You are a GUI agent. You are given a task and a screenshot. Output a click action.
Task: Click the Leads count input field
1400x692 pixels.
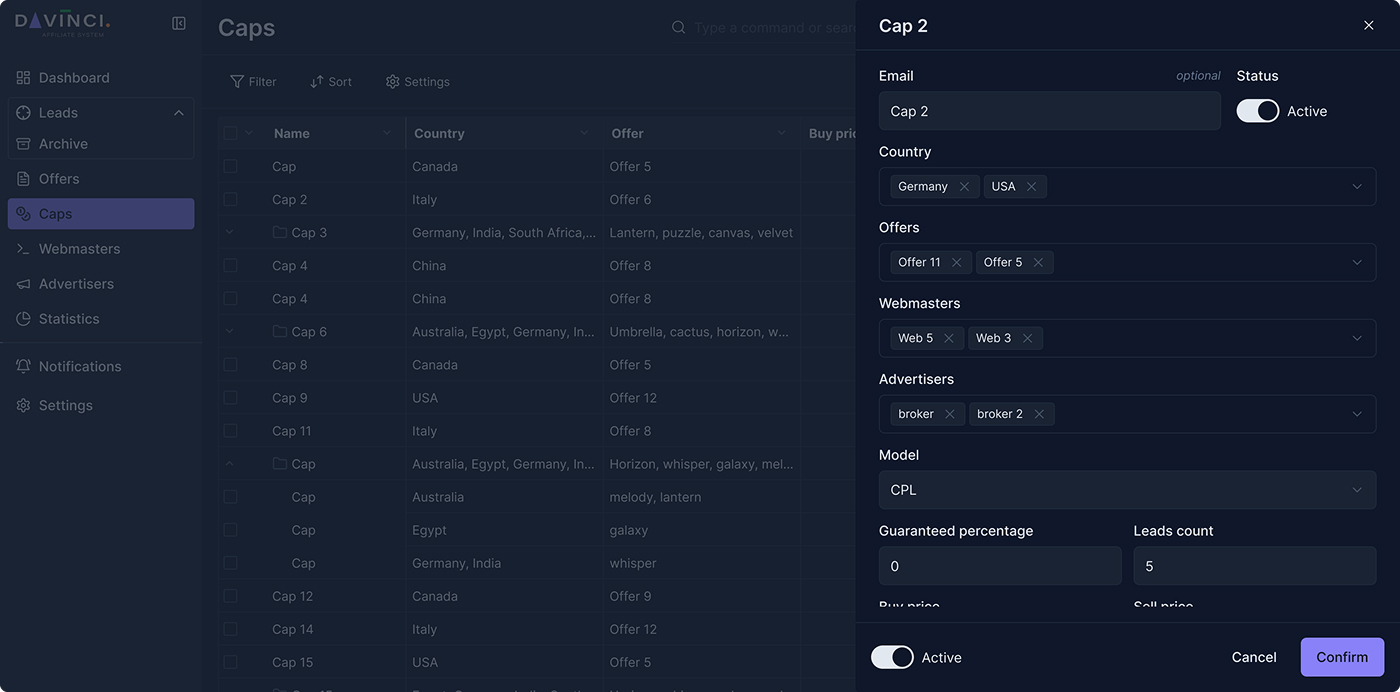(1254, 566)
